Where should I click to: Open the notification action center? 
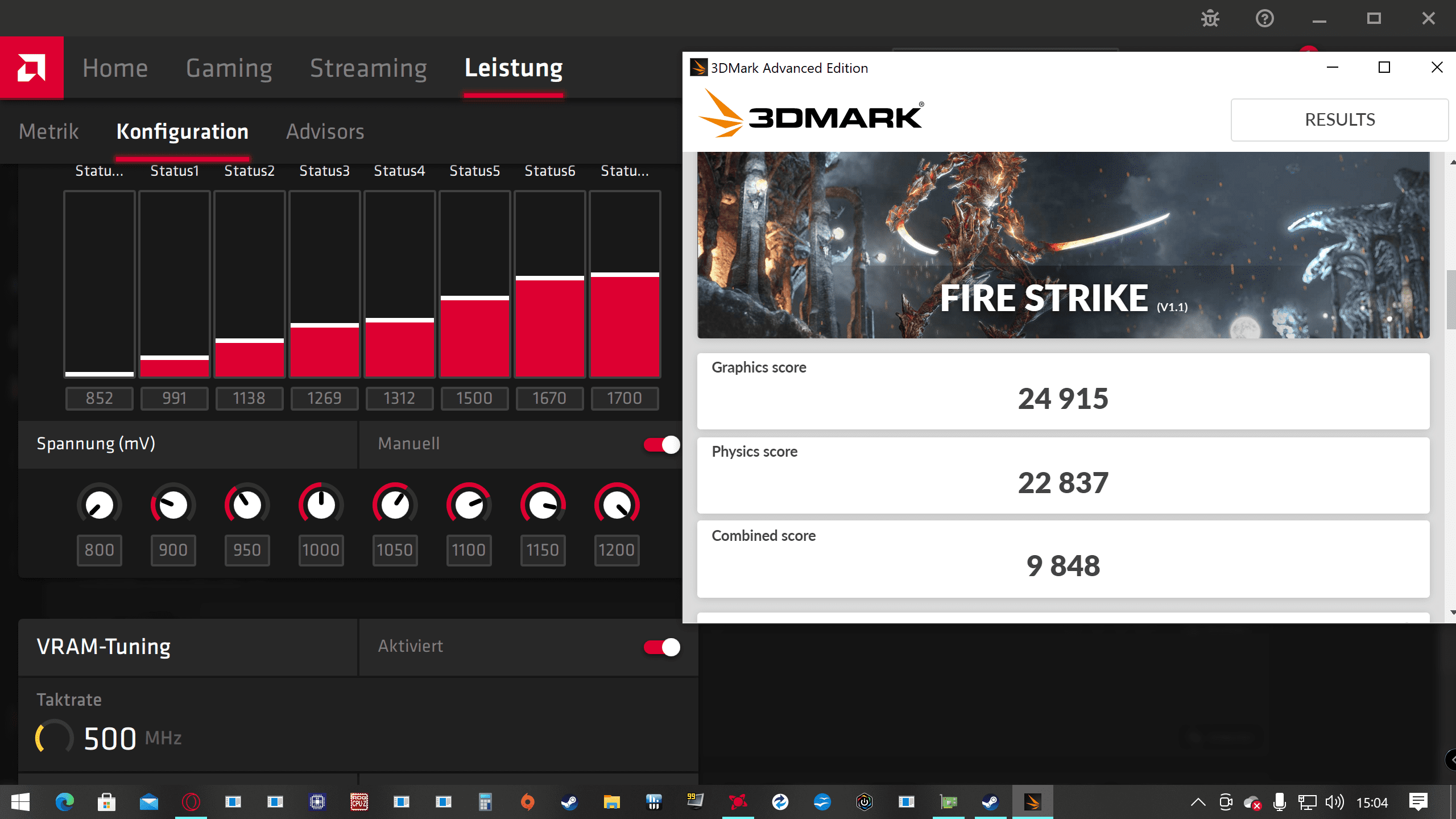coord(1418,803)
